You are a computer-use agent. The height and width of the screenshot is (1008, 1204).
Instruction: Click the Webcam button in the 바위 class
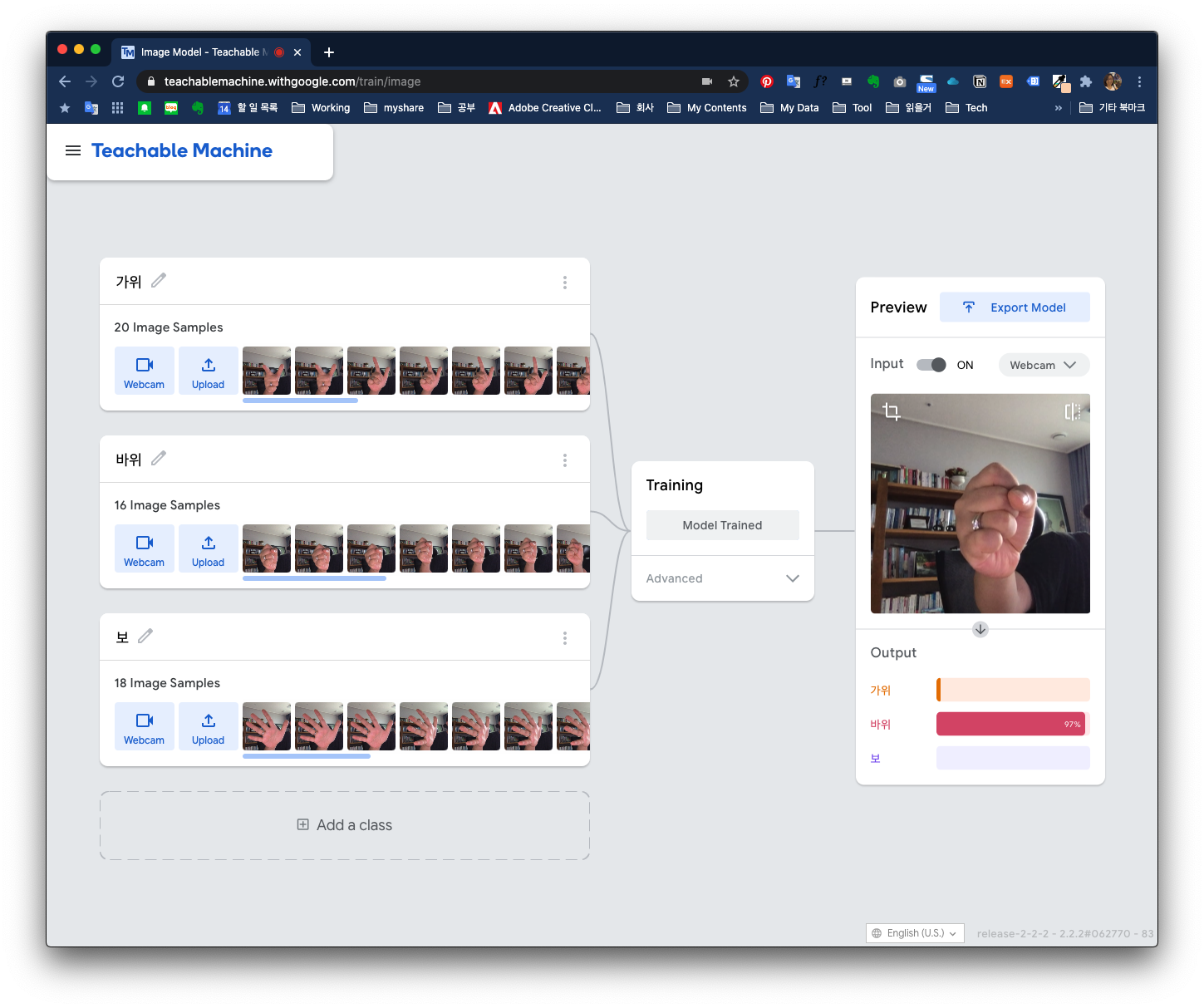coord(145,548)
